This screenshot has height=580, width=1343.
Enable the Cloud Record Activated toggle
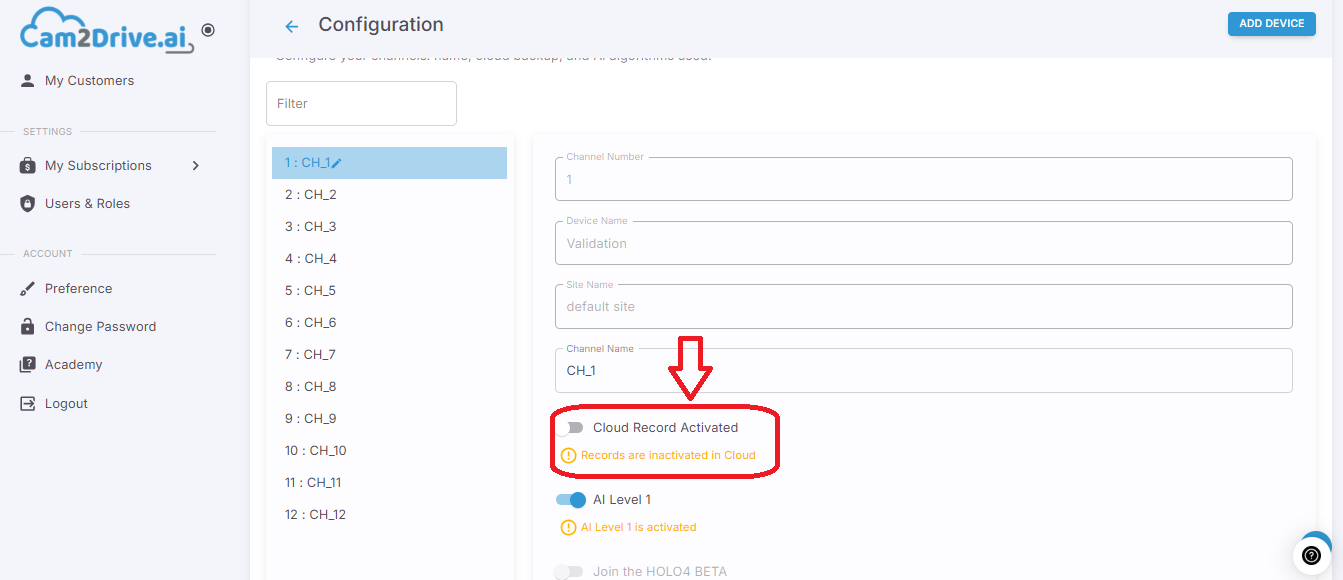point(569,428)
